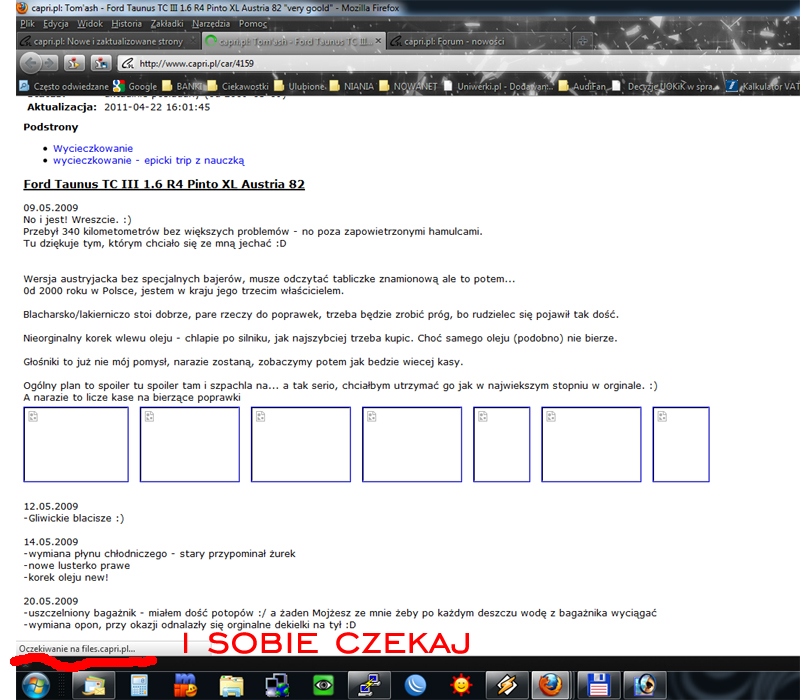Open the Ciekawostki bookmark folder
This screenshot has width=800, height=700.
238,86
